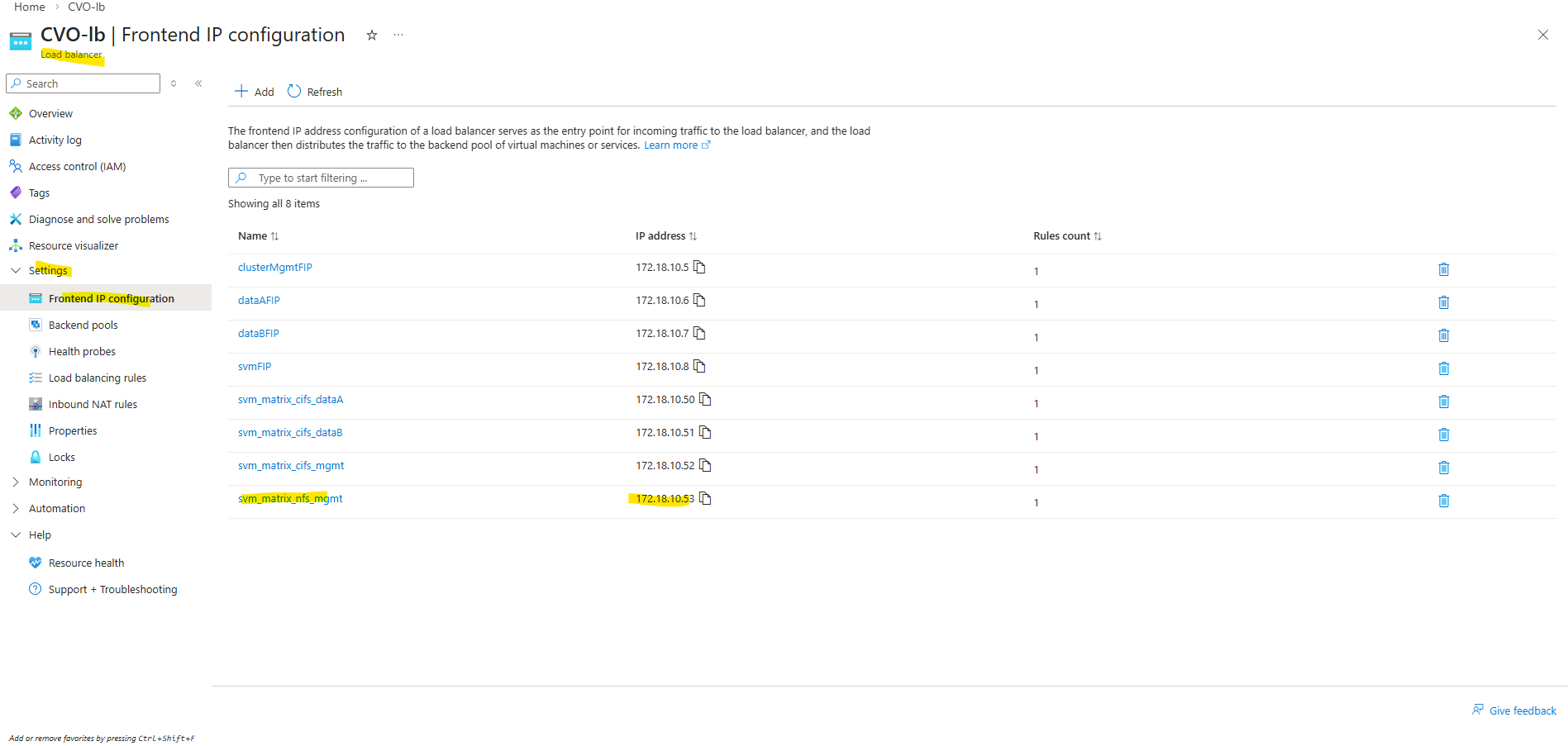Click the Give feedback link

click(x=1522, y=710)
